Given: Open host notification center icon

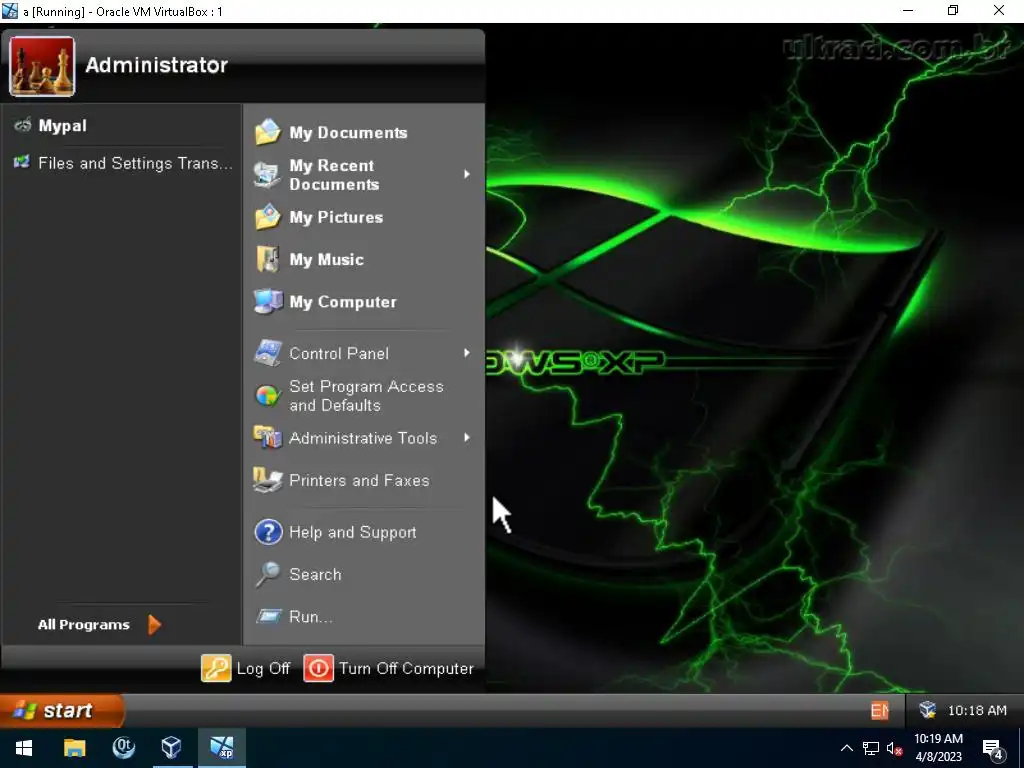Looking at the screenshot, I should point(993,749).
